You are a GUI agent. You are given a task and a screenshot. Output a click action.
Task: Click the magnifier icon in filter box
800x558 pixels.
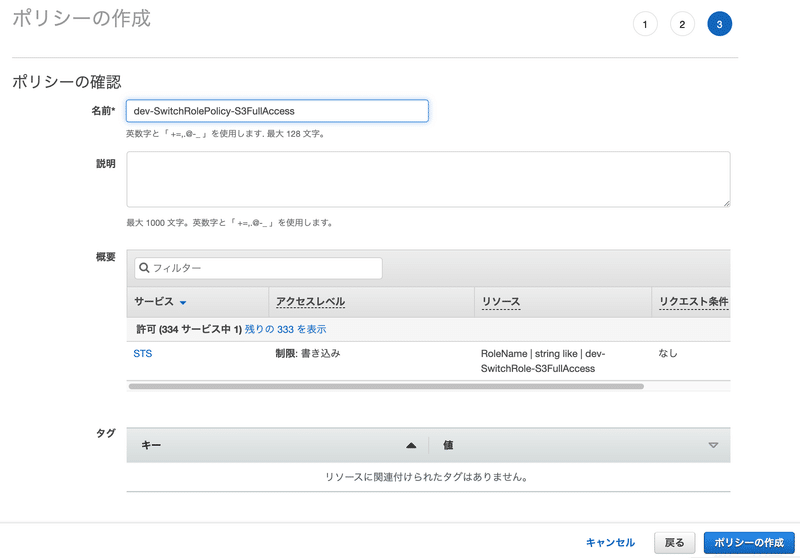[144, 268]
